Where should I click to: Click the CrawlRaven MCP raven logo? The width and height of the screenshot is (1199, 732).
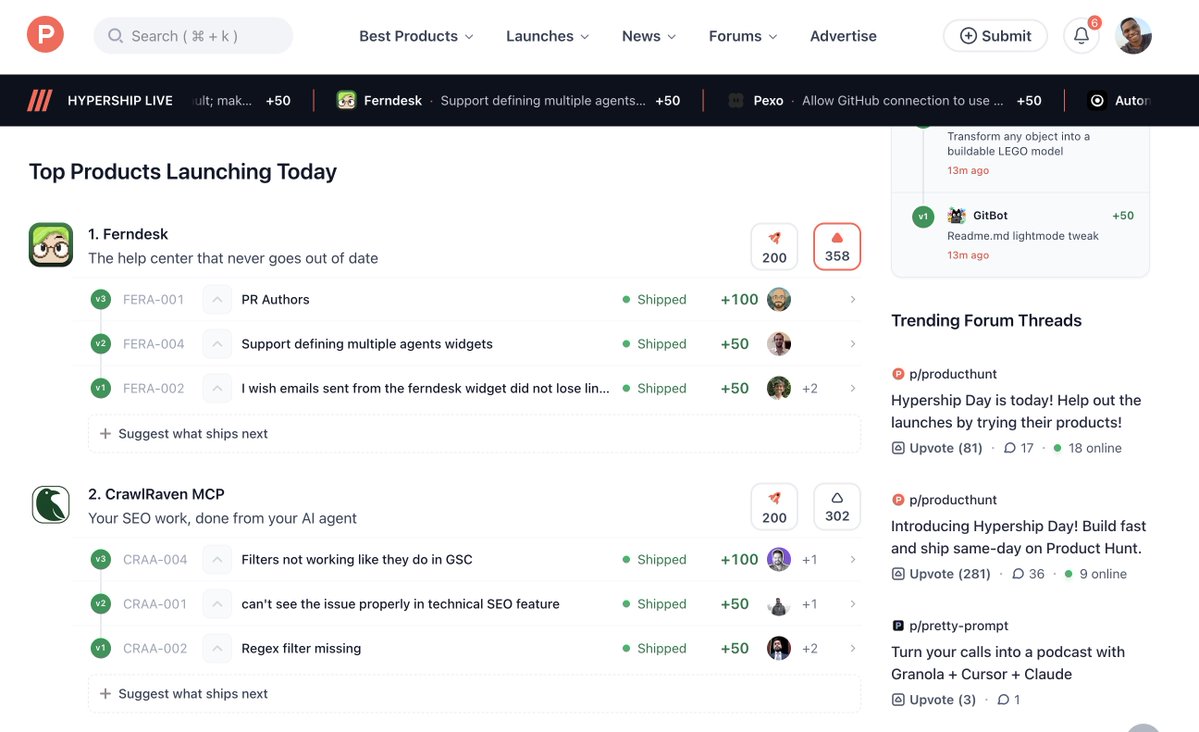point(50,505)
